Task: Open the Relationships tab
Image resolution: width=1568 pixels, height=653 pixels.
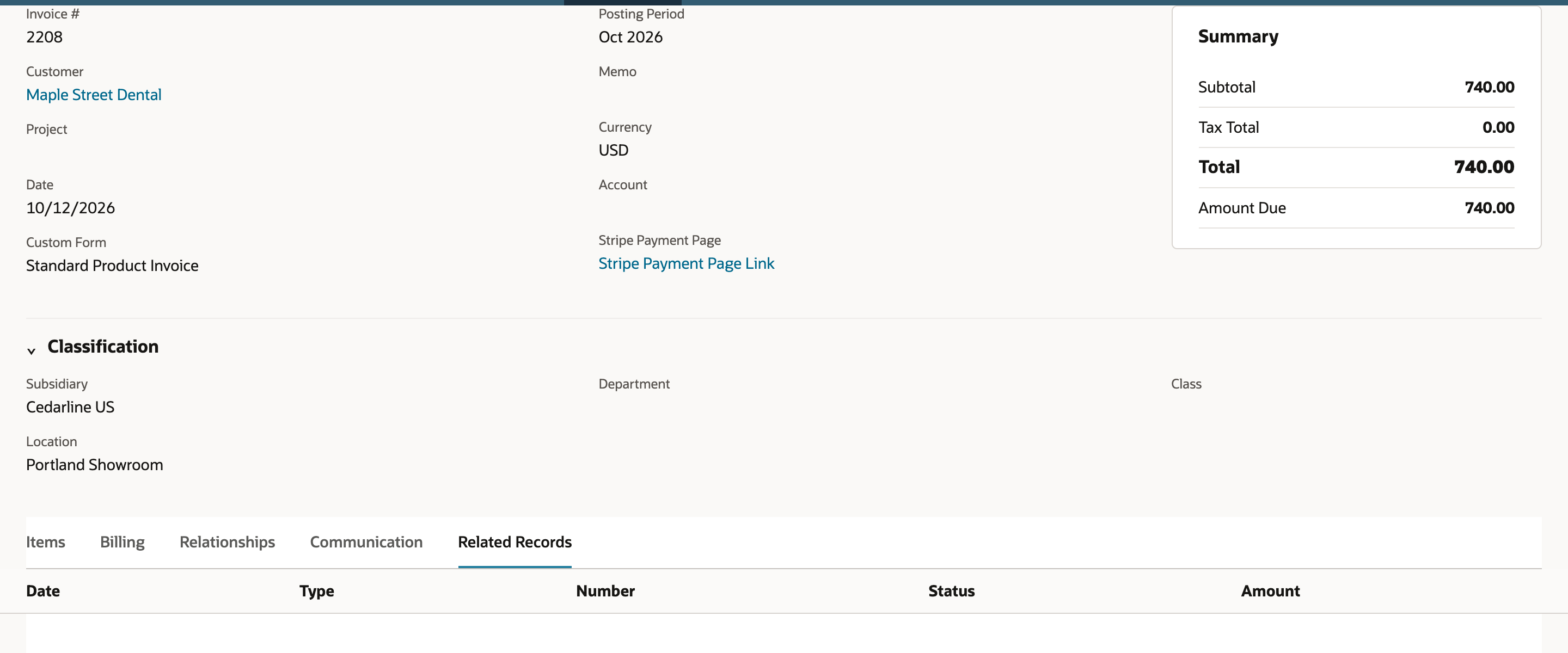Action: [x=227, y=541]
